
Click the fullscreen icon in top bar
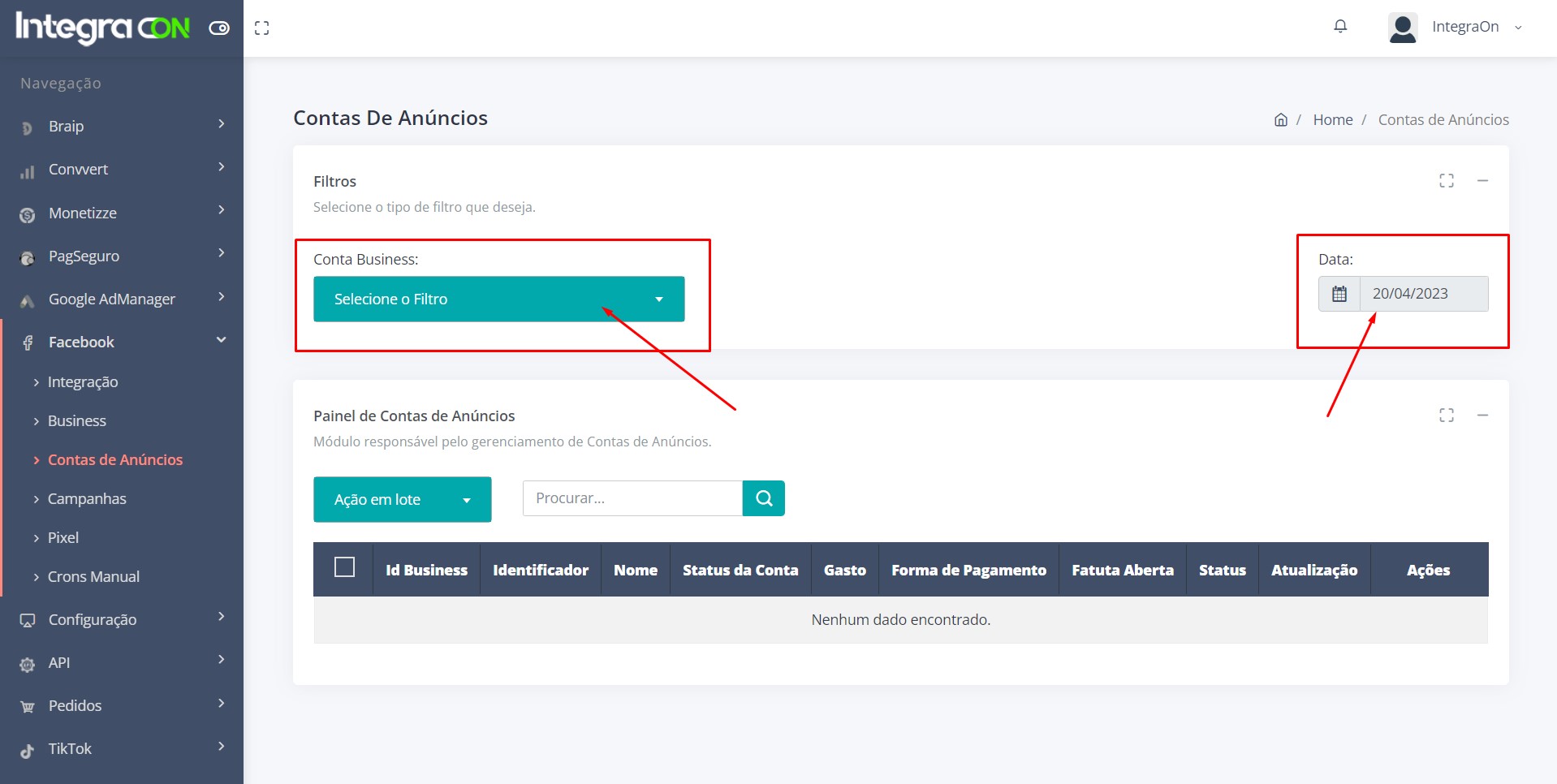[x=261, y=28]
